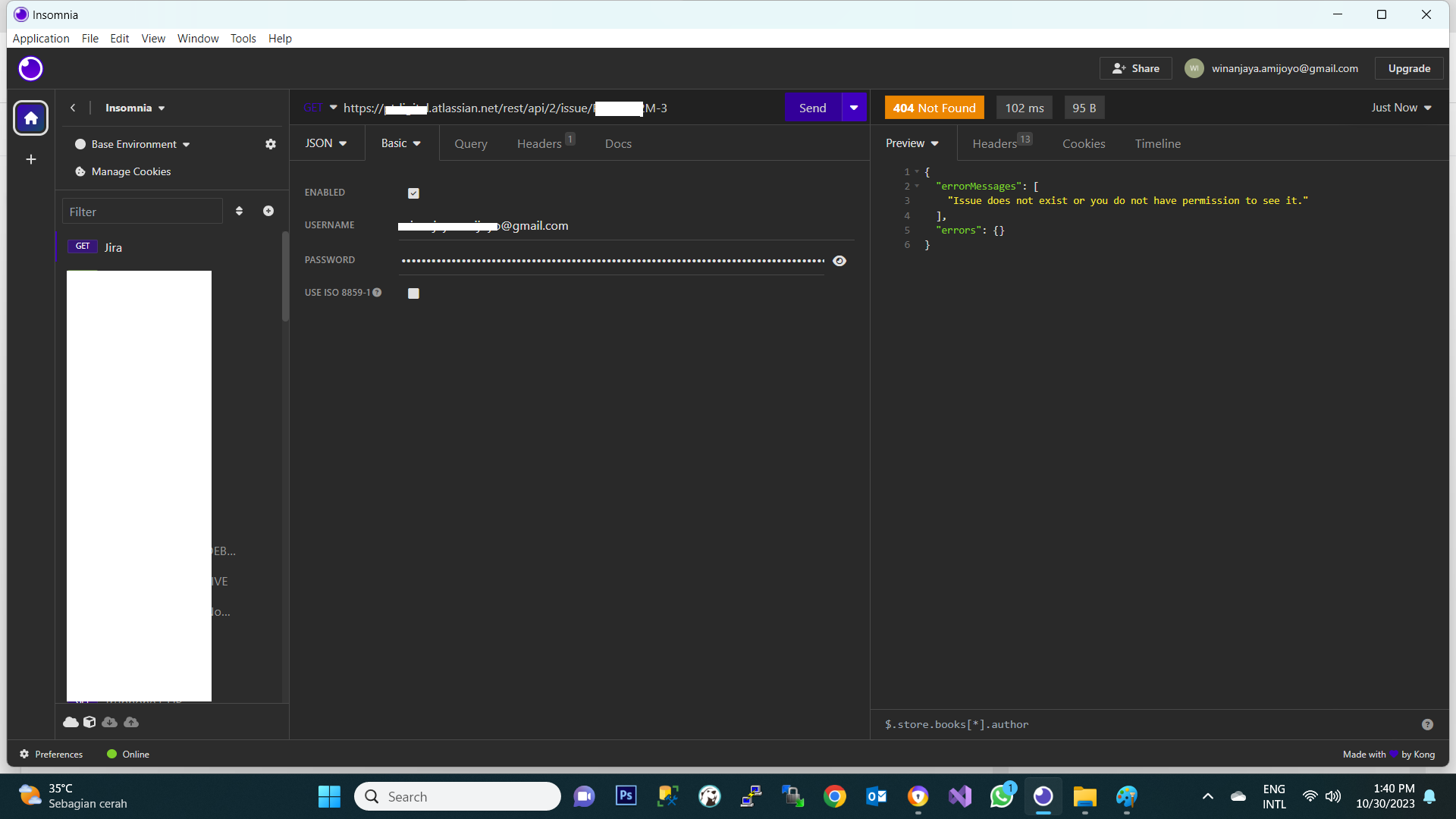Open the Query tab
1456x819 pixels.
pyautogui.click(x=470, y=143)
